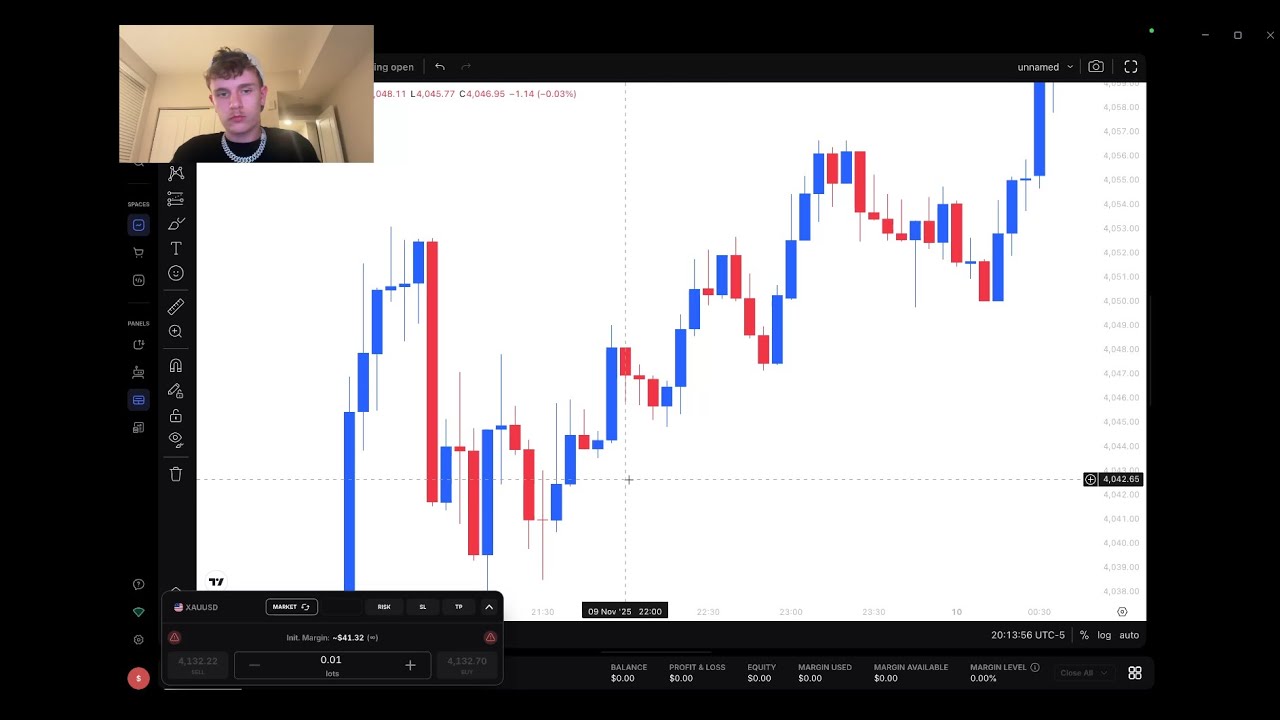The height and width of the screenshot is (720, 1280).
Task: Click left warning triangle in order ticket
Action: point(175,637)
